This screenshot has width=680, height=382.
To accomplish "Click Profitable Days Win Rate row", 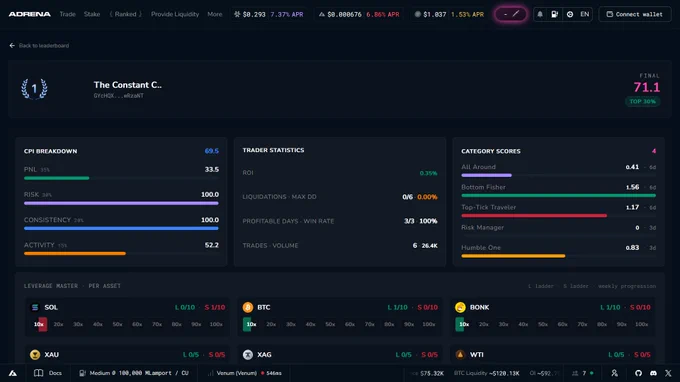I will point(340,221).
